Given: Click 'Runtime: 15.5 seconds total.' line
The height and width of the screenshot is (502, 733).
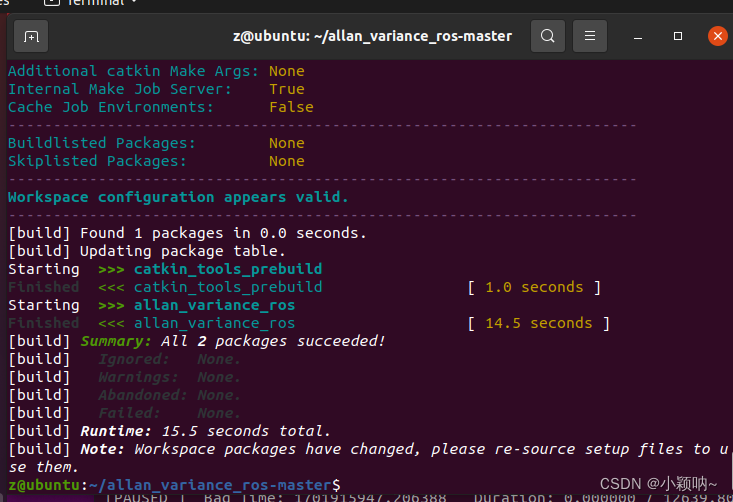Looking at the screenshot, I should 169,431.
